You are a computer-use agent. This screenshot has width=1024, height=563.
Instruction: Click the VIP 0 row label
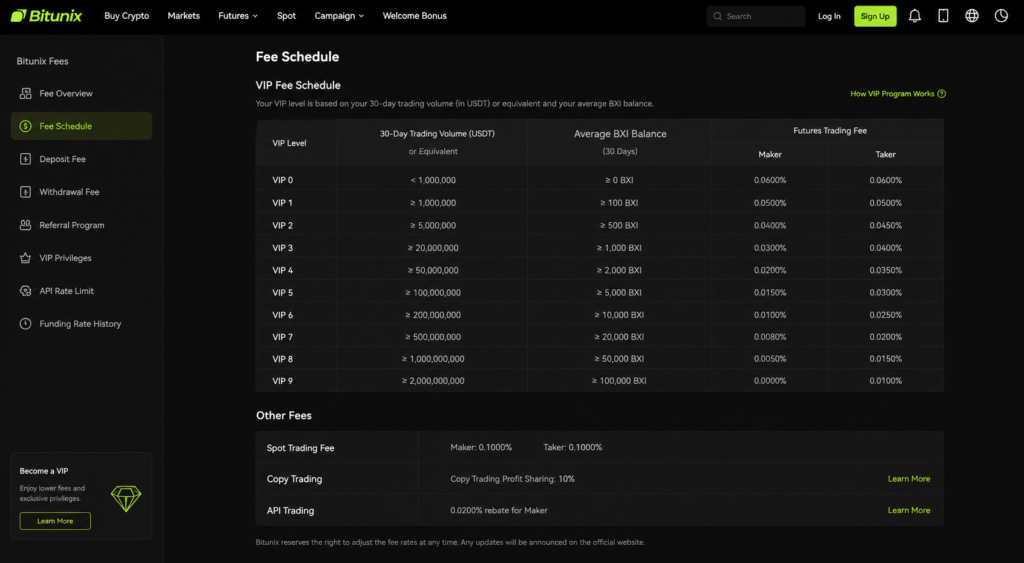coord(283,180)
